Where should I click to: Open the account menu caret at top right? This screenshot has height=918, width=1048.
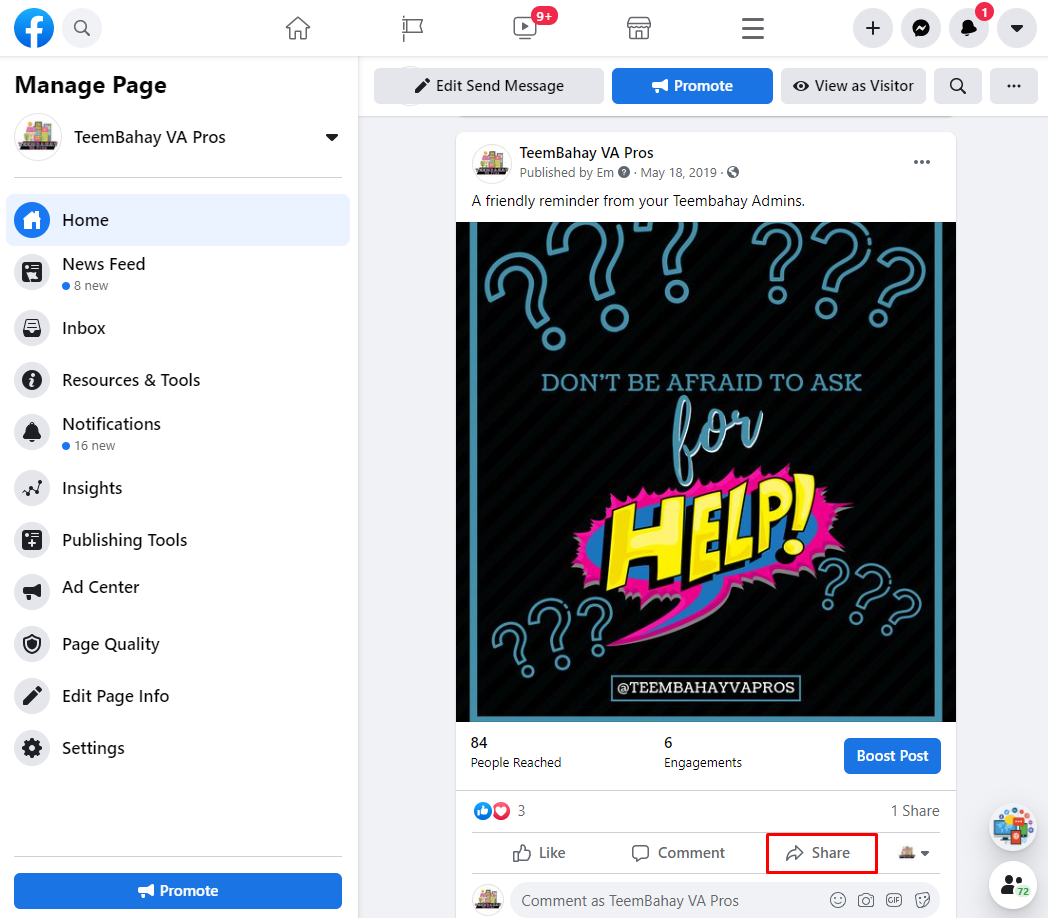(1016, 28)
